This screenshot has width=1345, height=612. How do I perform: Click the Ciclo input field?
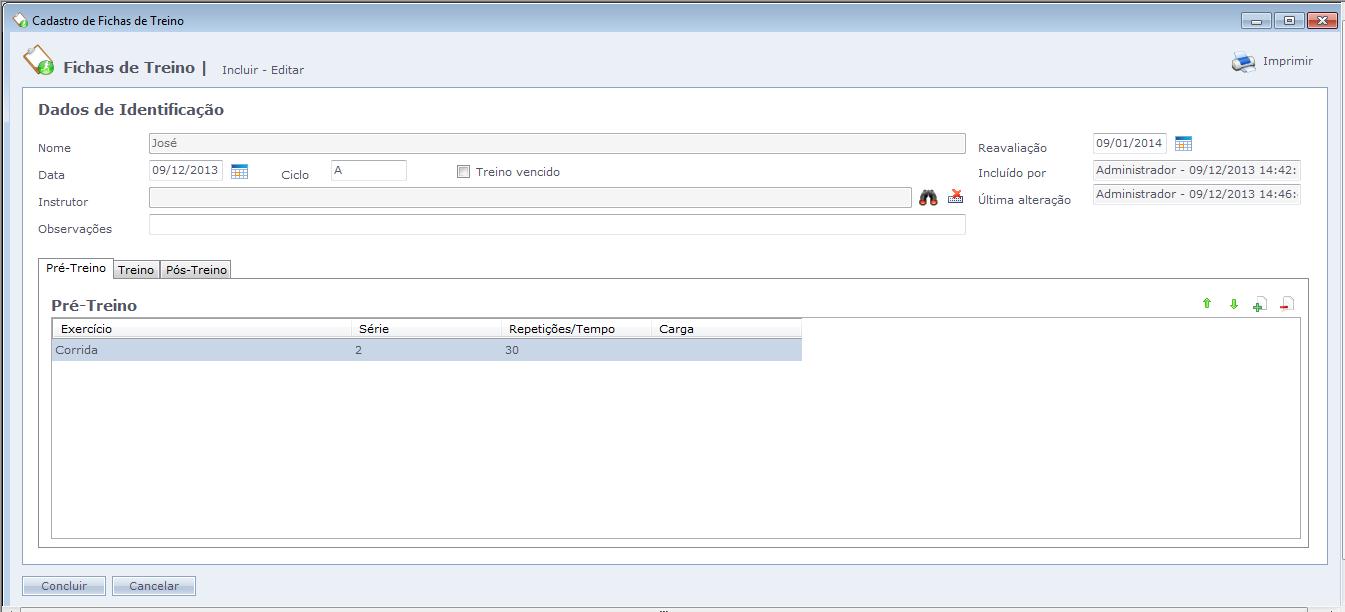coord(368,171)
